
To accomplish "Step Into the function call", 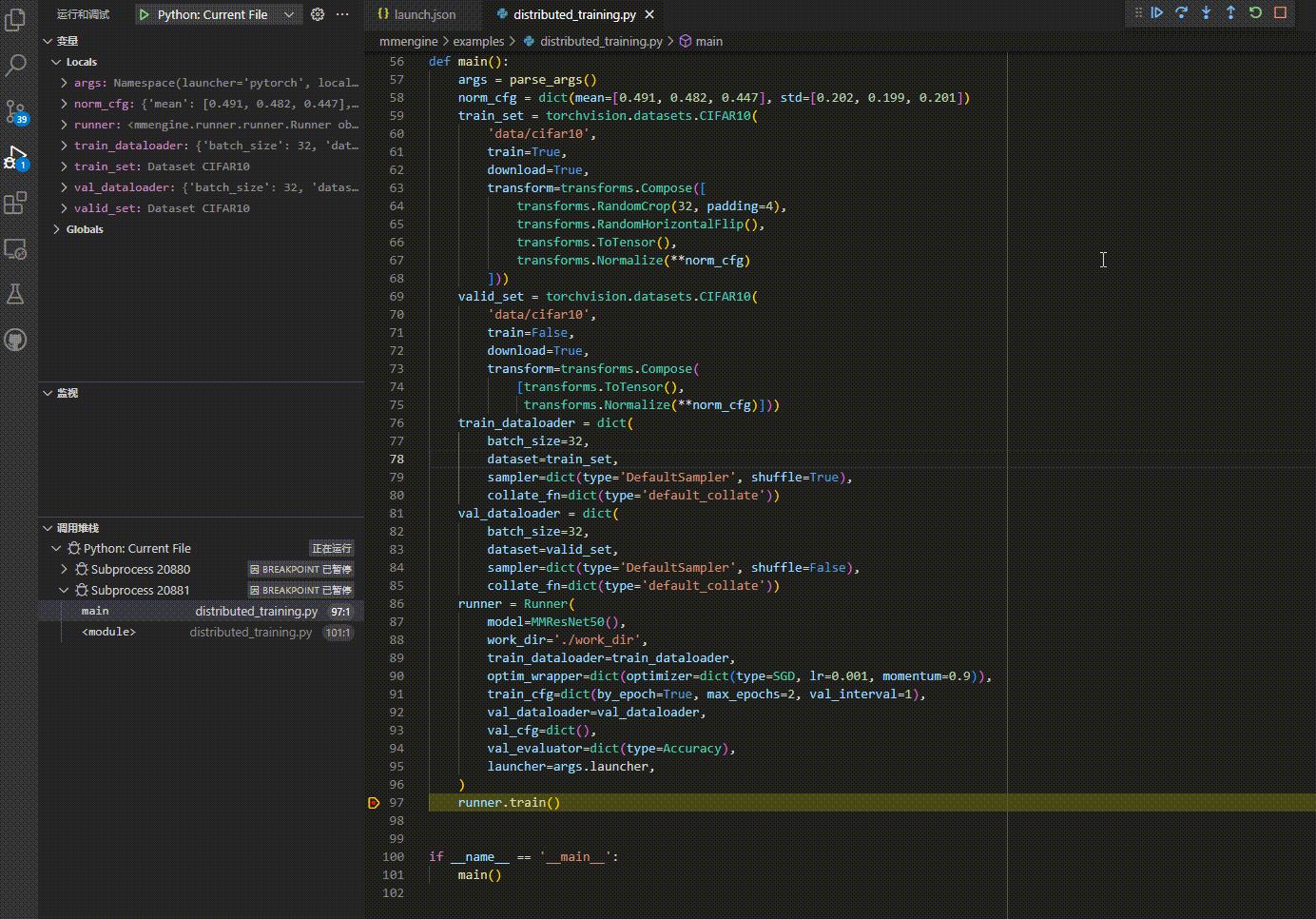I will 1206,13.
